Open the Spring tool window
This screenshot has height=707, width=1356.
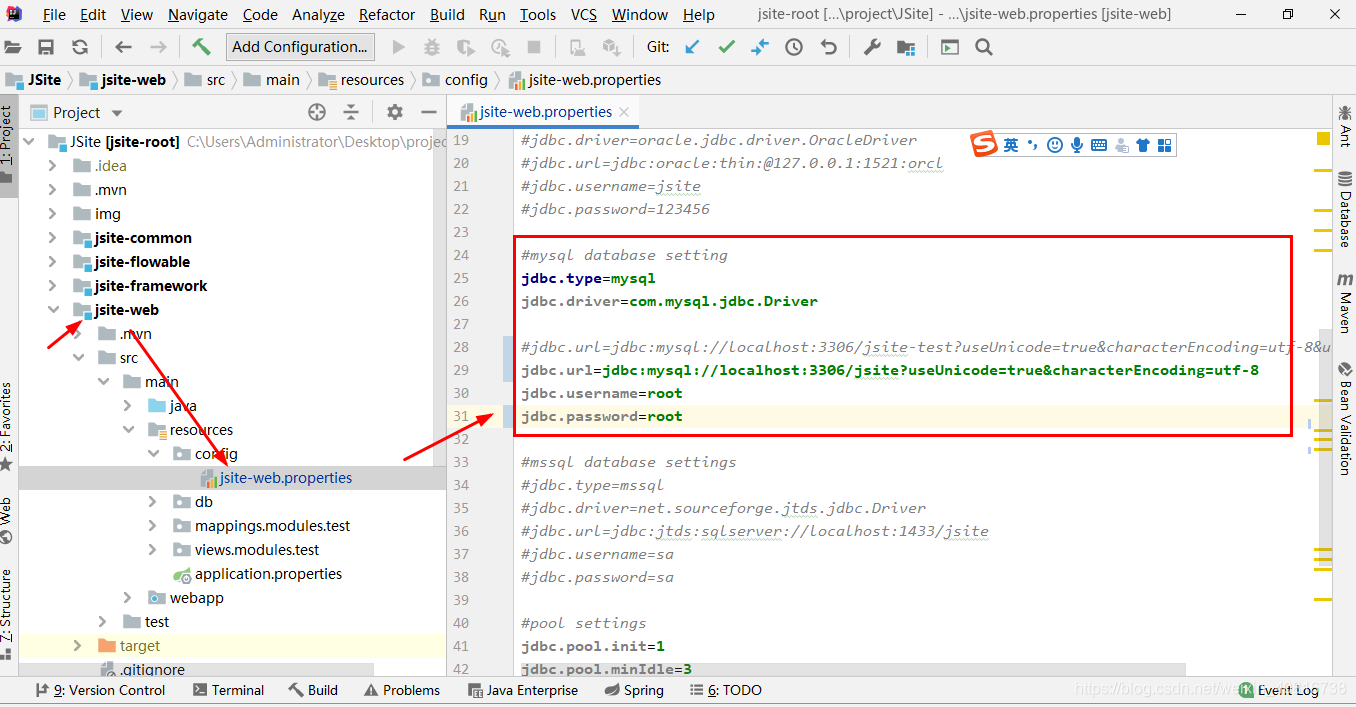coord(635,690)
